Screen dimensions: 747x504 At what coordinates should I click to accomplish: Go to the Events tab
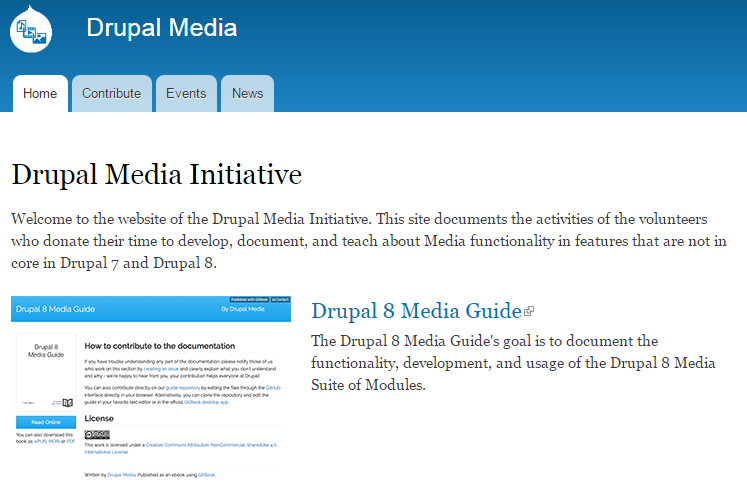click(x=186, y=93)
